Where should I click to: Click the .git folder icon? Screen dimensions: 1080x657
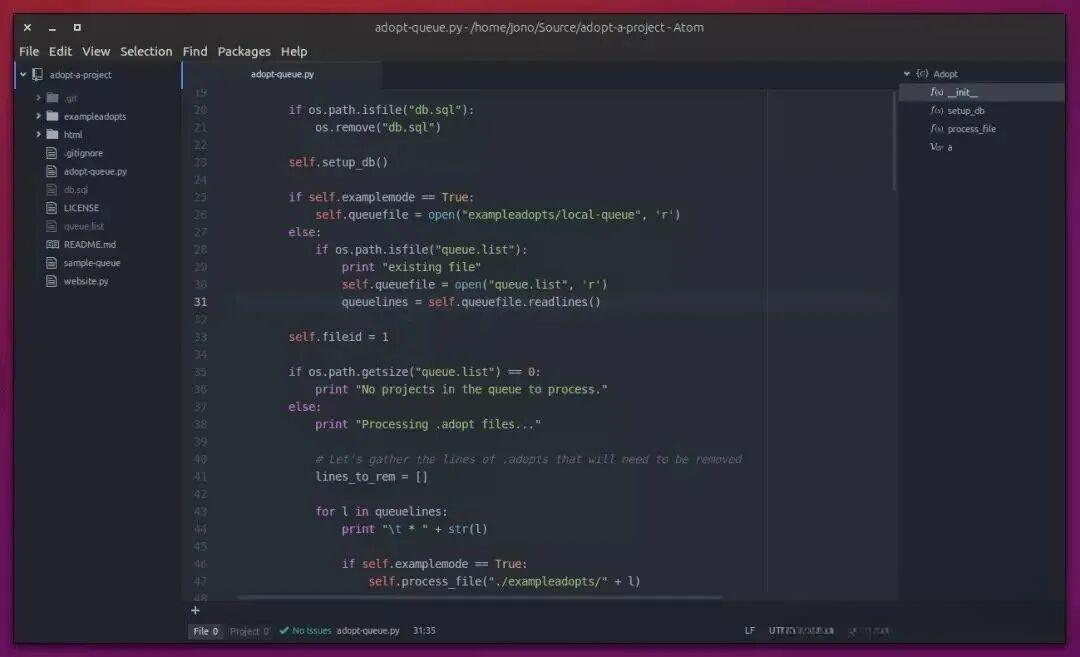[52, 98]
